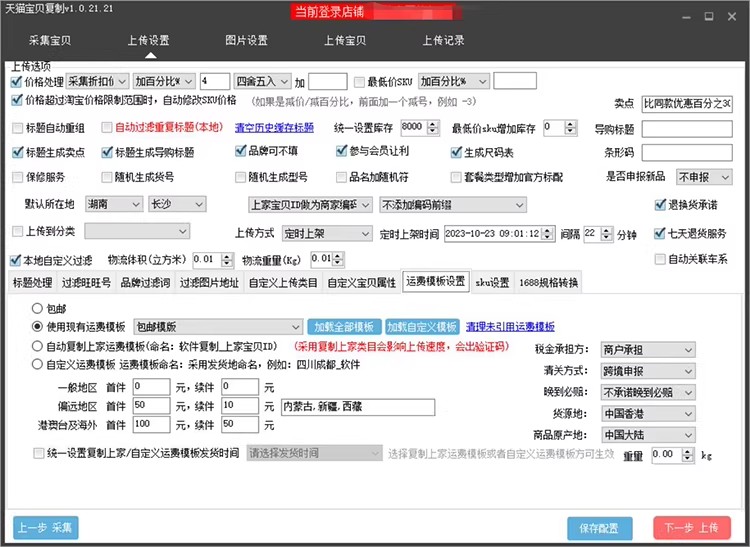Open the 品牌过滤词 sub-tab

click(145, 283)
